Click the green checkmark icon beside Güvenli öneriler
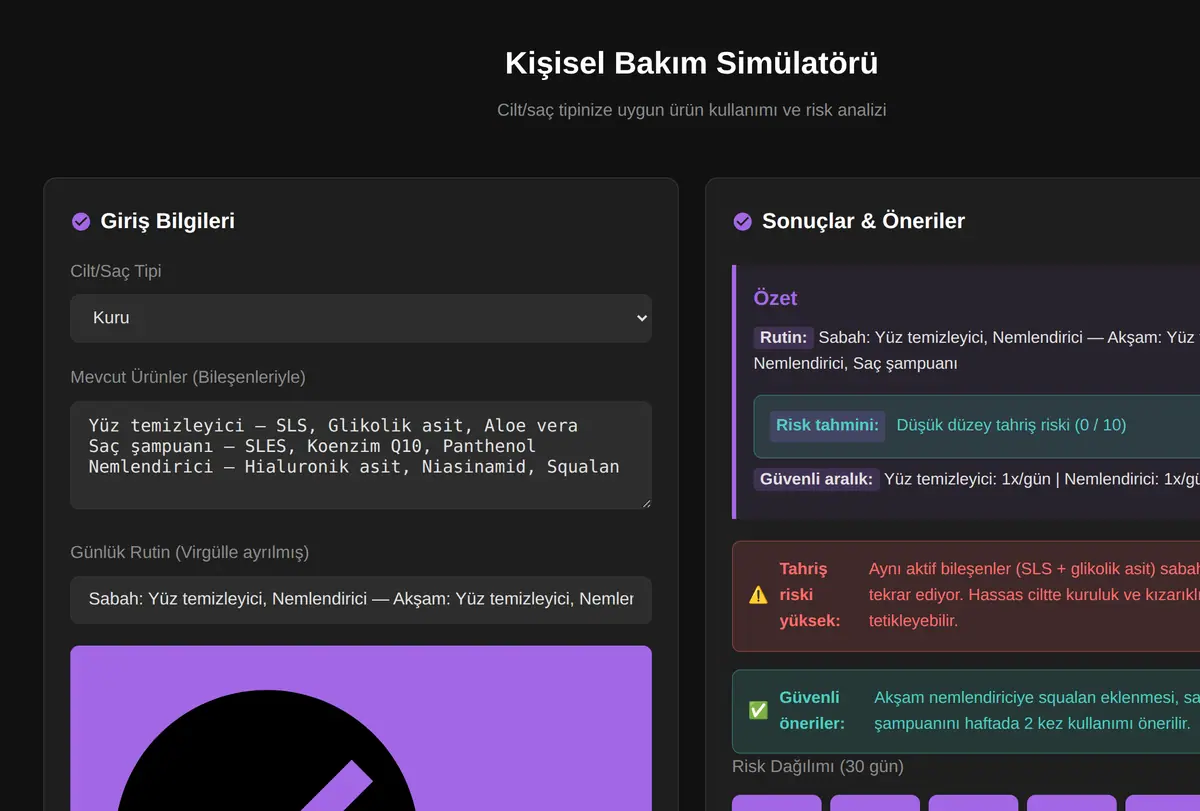This screenshot has width=1200, height=811. tap(758, 710)
